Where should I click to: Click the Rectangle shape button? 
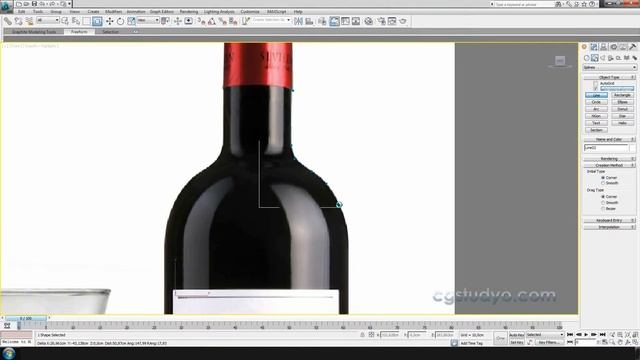(x=622, y=95)
